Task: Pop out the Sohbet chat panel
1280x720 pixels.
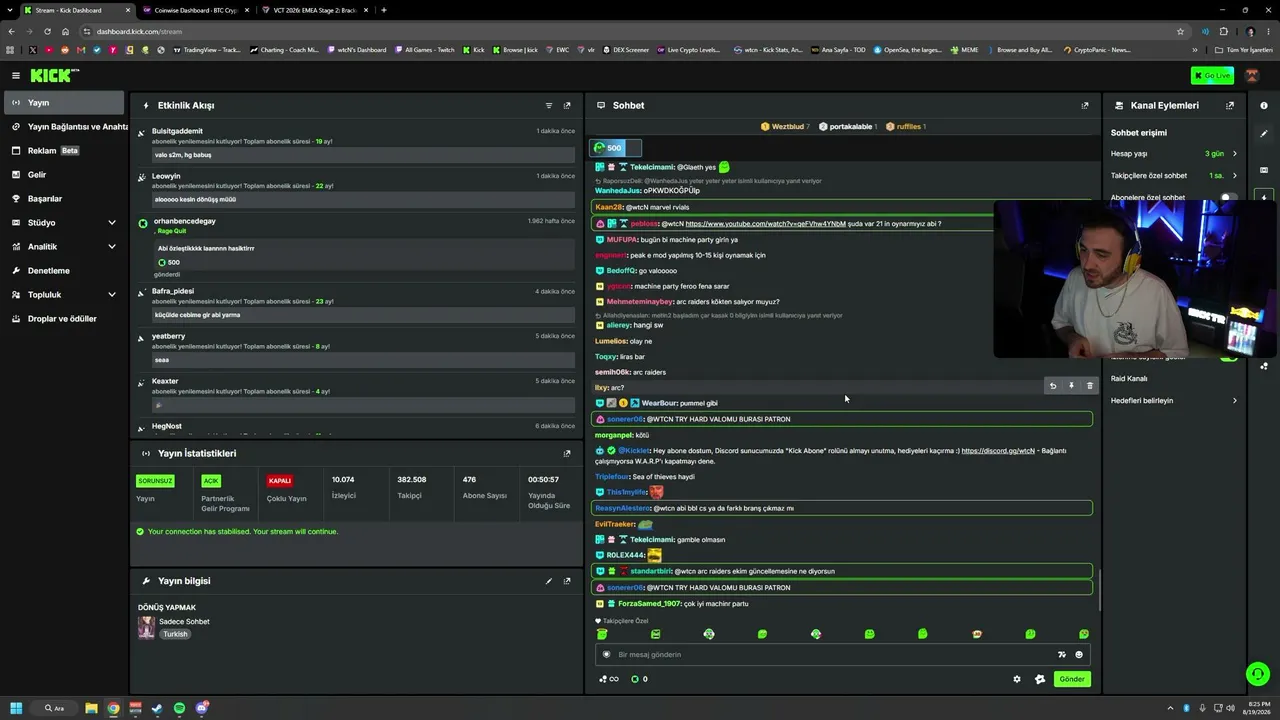Action: pyautogui.click(x=1085, y=105)
